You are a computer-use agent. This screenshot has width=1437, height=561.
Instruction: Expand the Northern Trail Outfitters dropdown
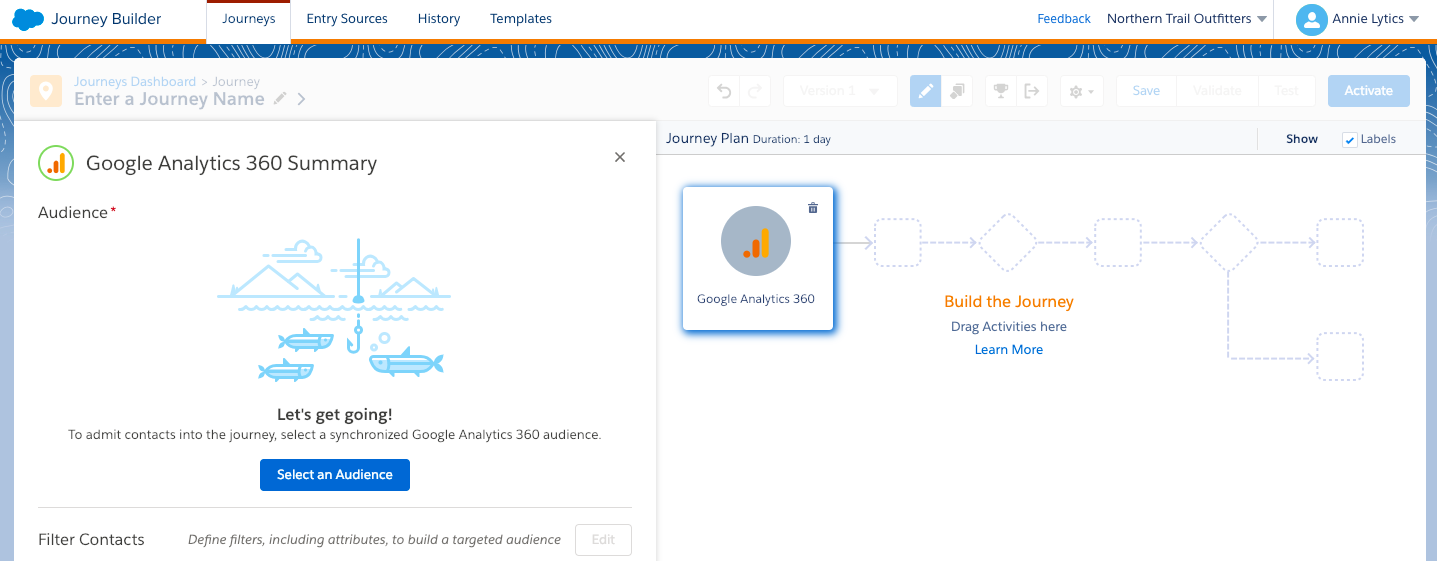coord(1187,19)
